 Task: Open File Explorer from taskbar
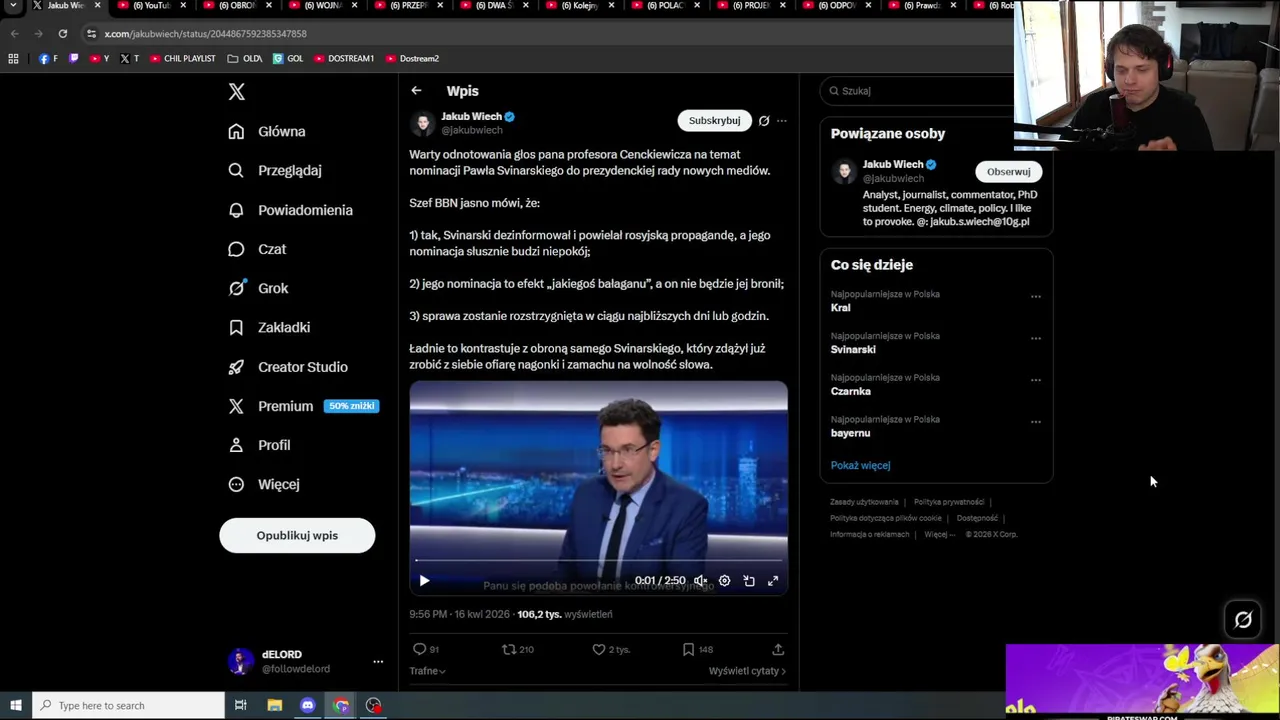[274, 705]
